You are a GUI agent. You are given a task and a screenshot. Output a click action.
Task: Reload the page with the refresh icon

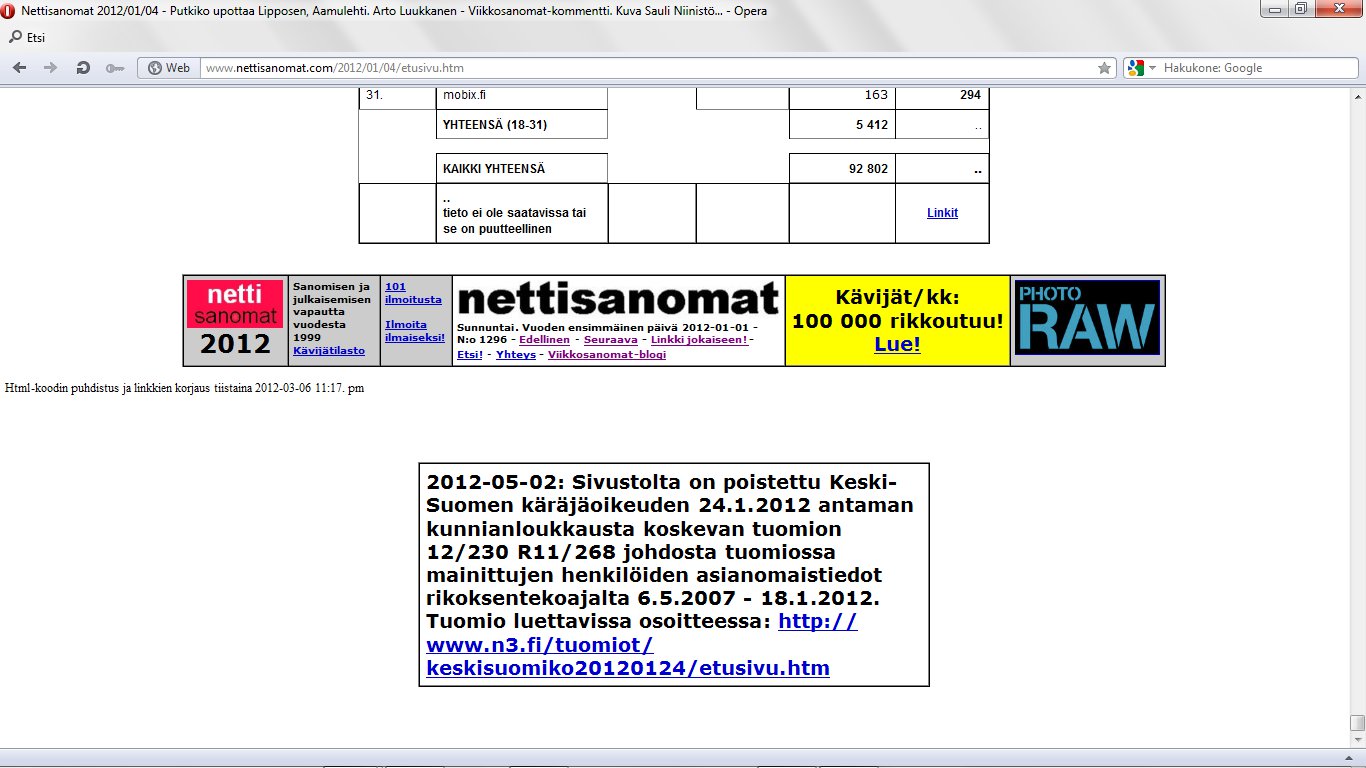83,68
